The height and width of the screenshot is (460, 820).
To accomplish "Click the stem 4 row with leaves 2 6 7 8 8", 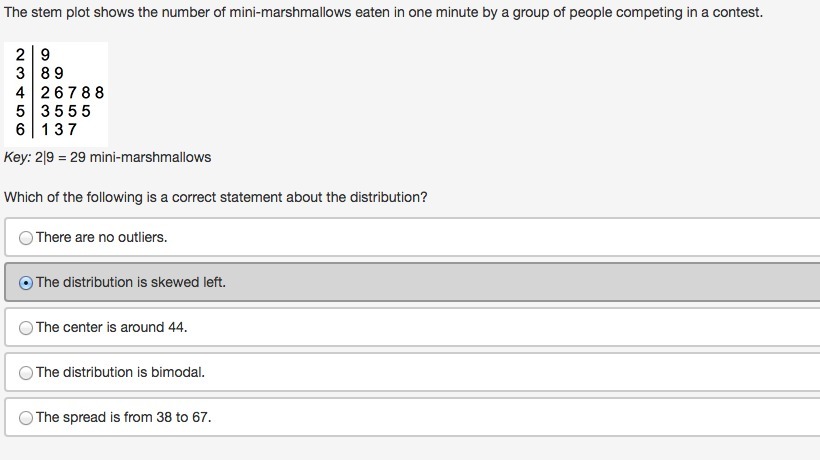I will 72,93.
